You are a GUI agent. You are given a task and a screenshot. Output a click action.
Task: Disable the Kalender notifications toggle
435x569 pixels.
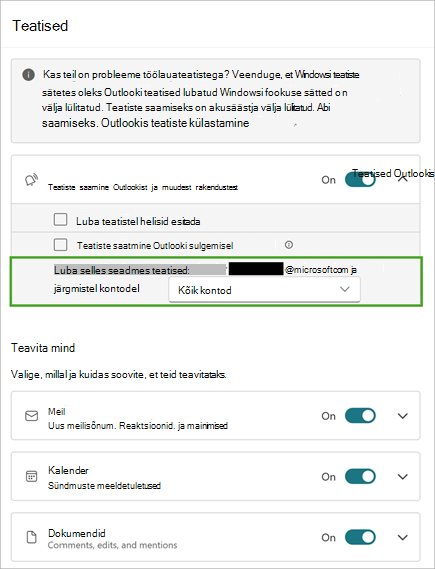coord(360,476)
